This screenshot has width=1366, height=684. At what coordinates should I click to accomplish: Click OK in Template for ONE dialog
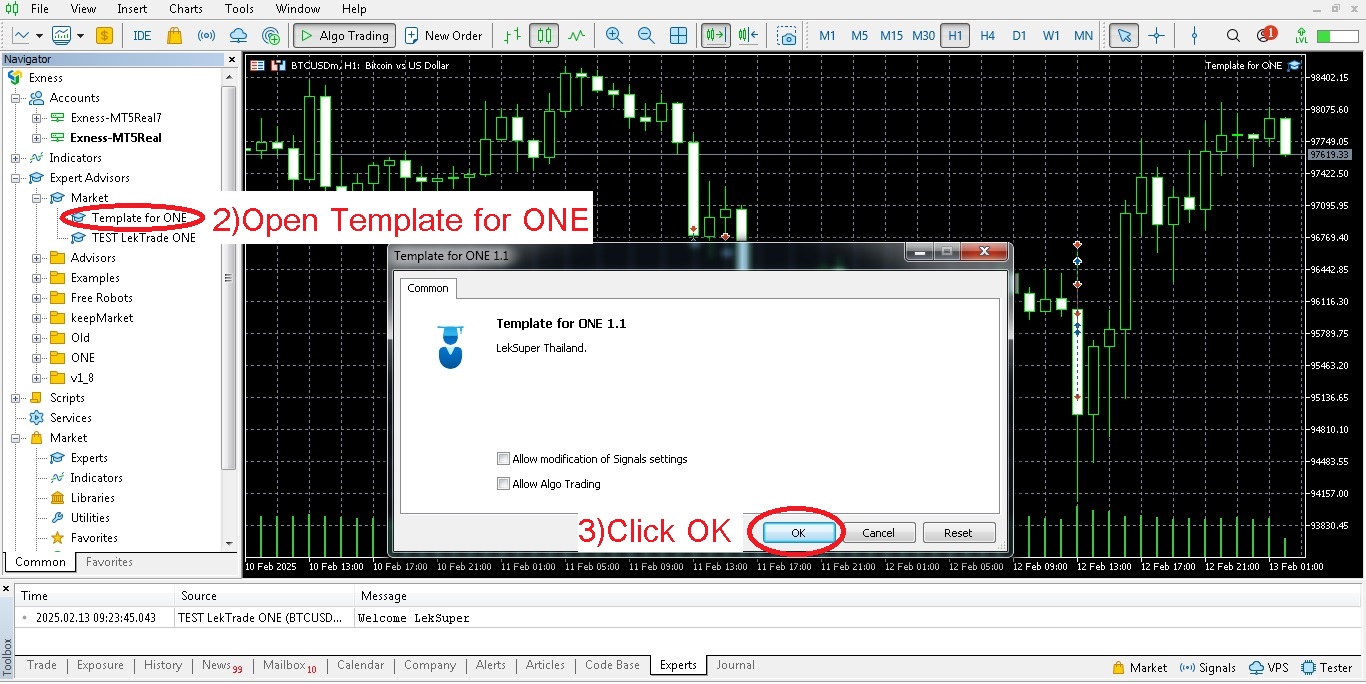tap(798, 533)
